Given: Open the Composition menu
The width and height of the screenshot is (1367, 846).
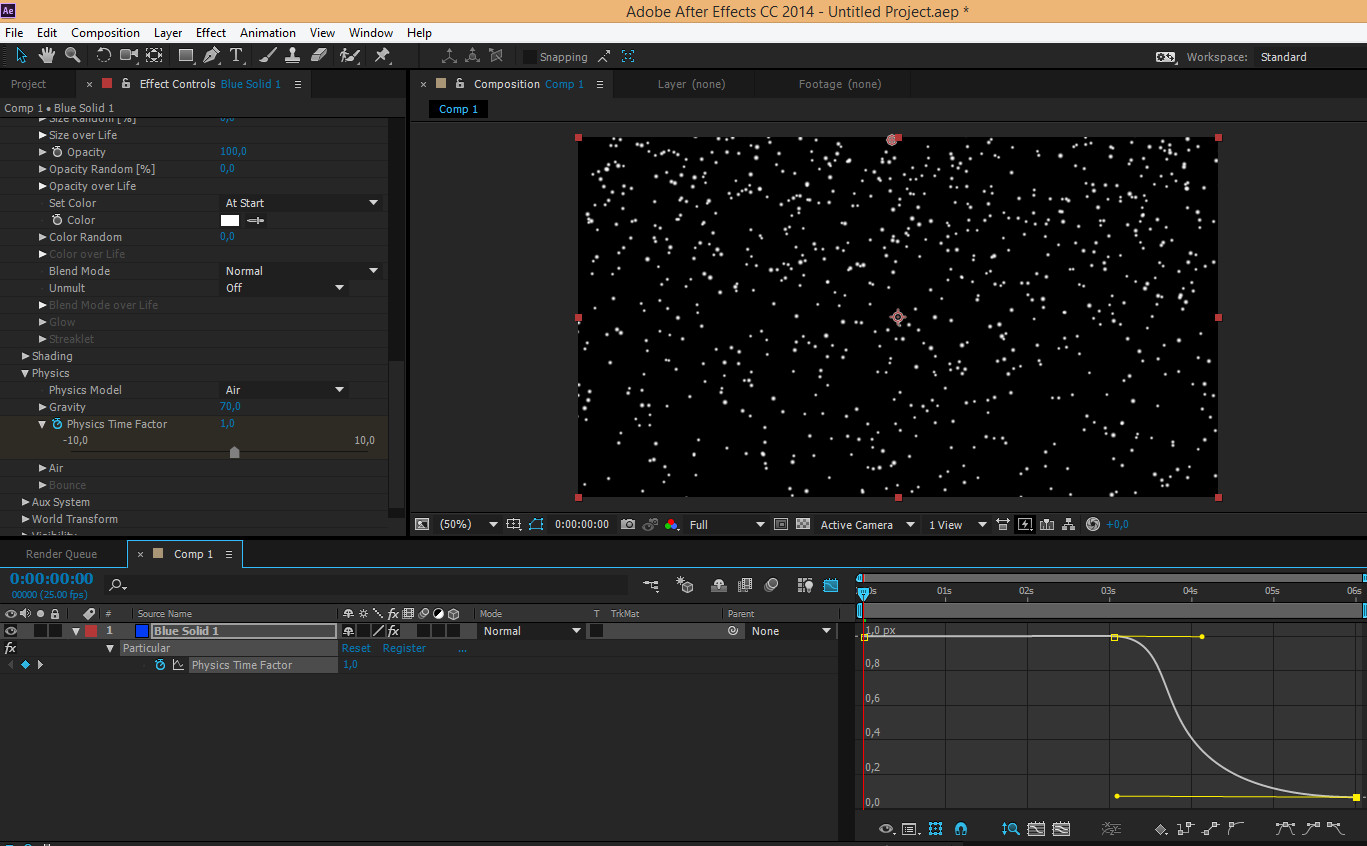Looking at the screenshot, I should (x=105, y=33).
